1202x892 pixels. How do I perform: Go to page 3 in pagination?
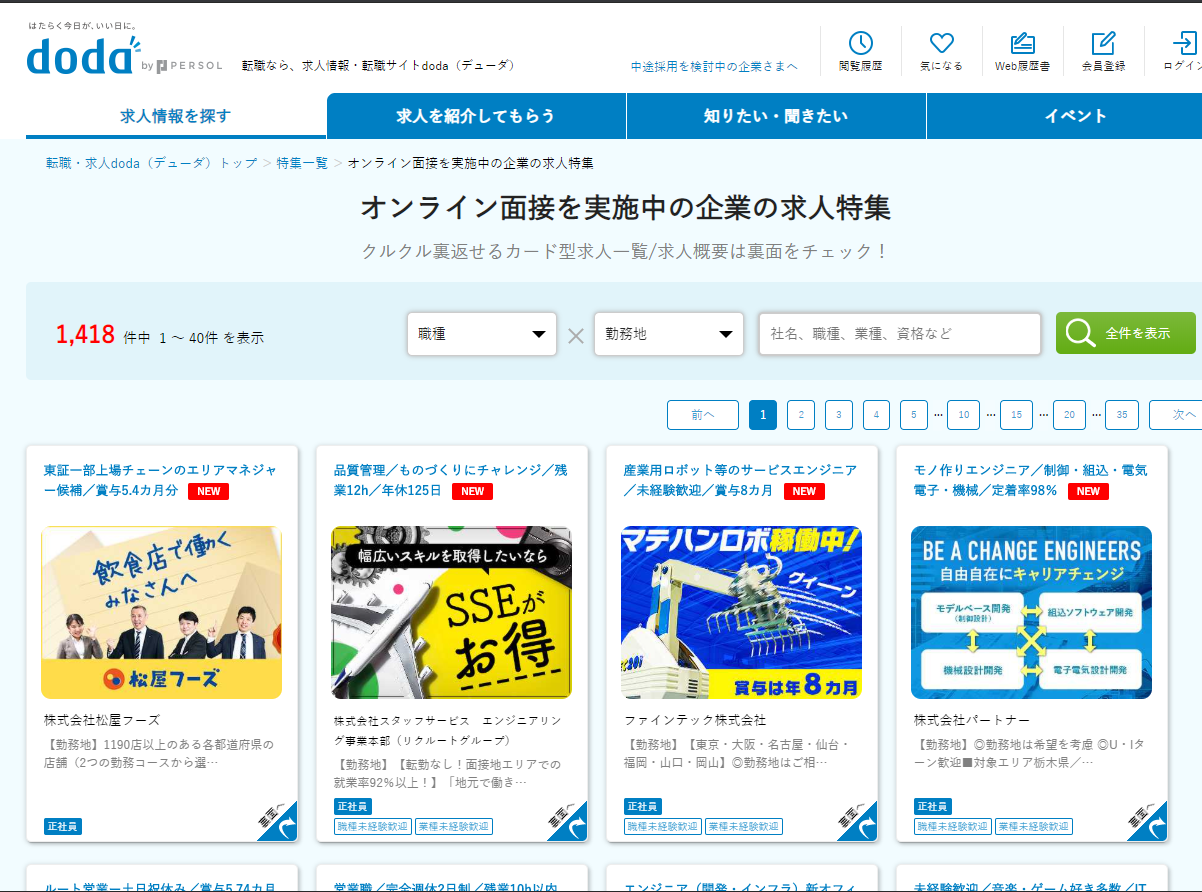point(839,415)
